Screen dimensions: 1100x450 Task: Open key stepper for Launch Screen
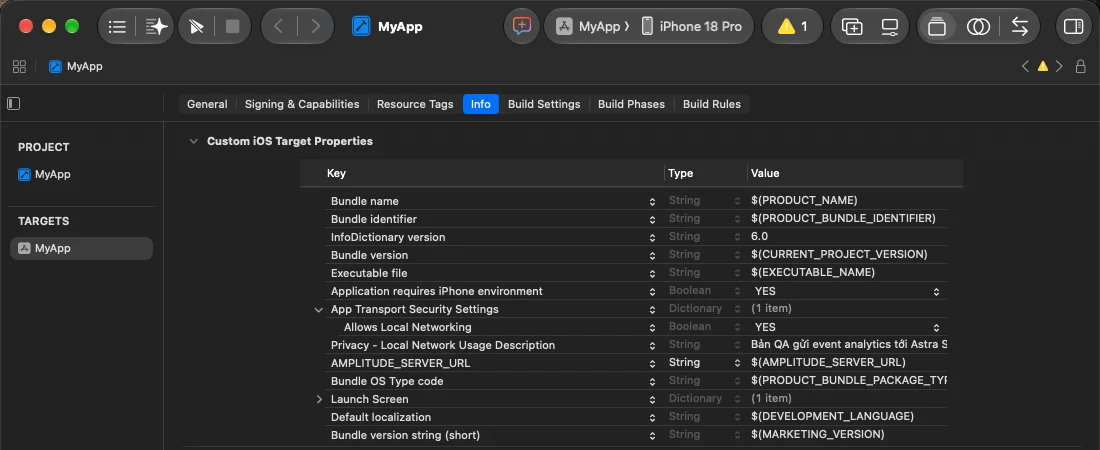tap(652, 399)
